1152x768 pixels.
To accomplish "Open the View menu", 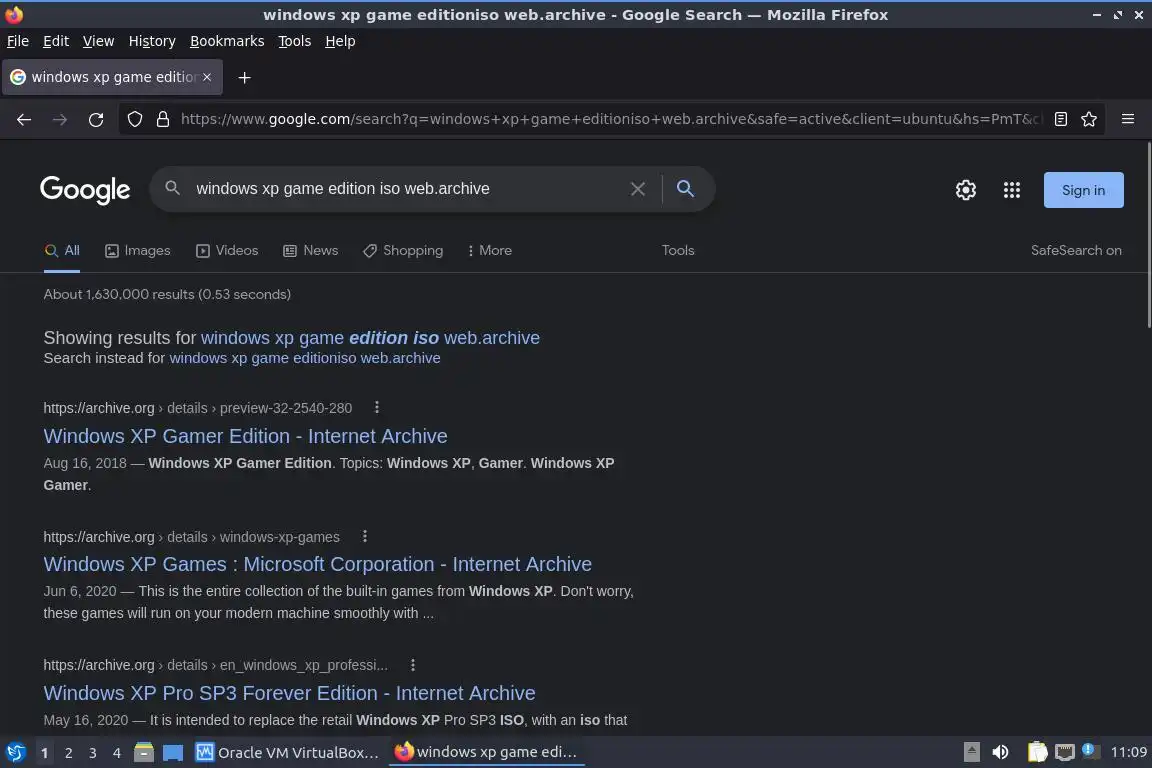I will 98,41.
